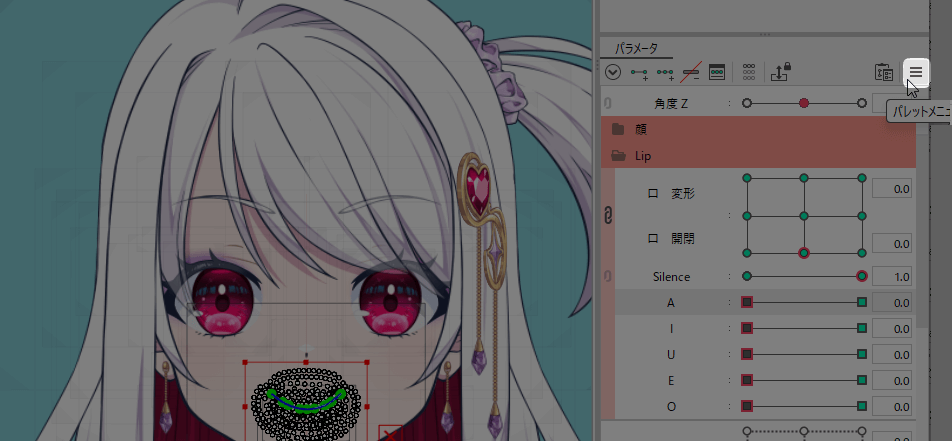Click the Silence value field showing 1.0

890,276
